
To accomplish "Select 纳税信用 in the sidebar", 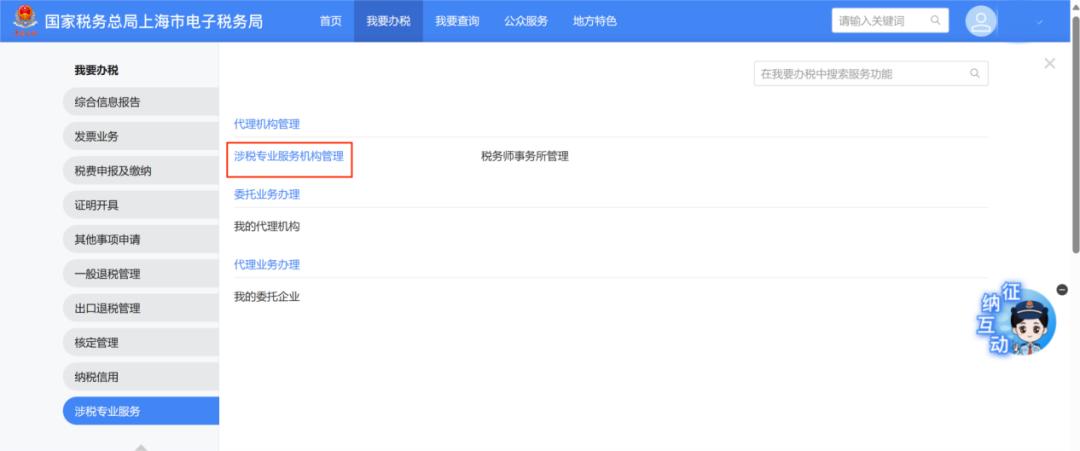I will [141, 377].
